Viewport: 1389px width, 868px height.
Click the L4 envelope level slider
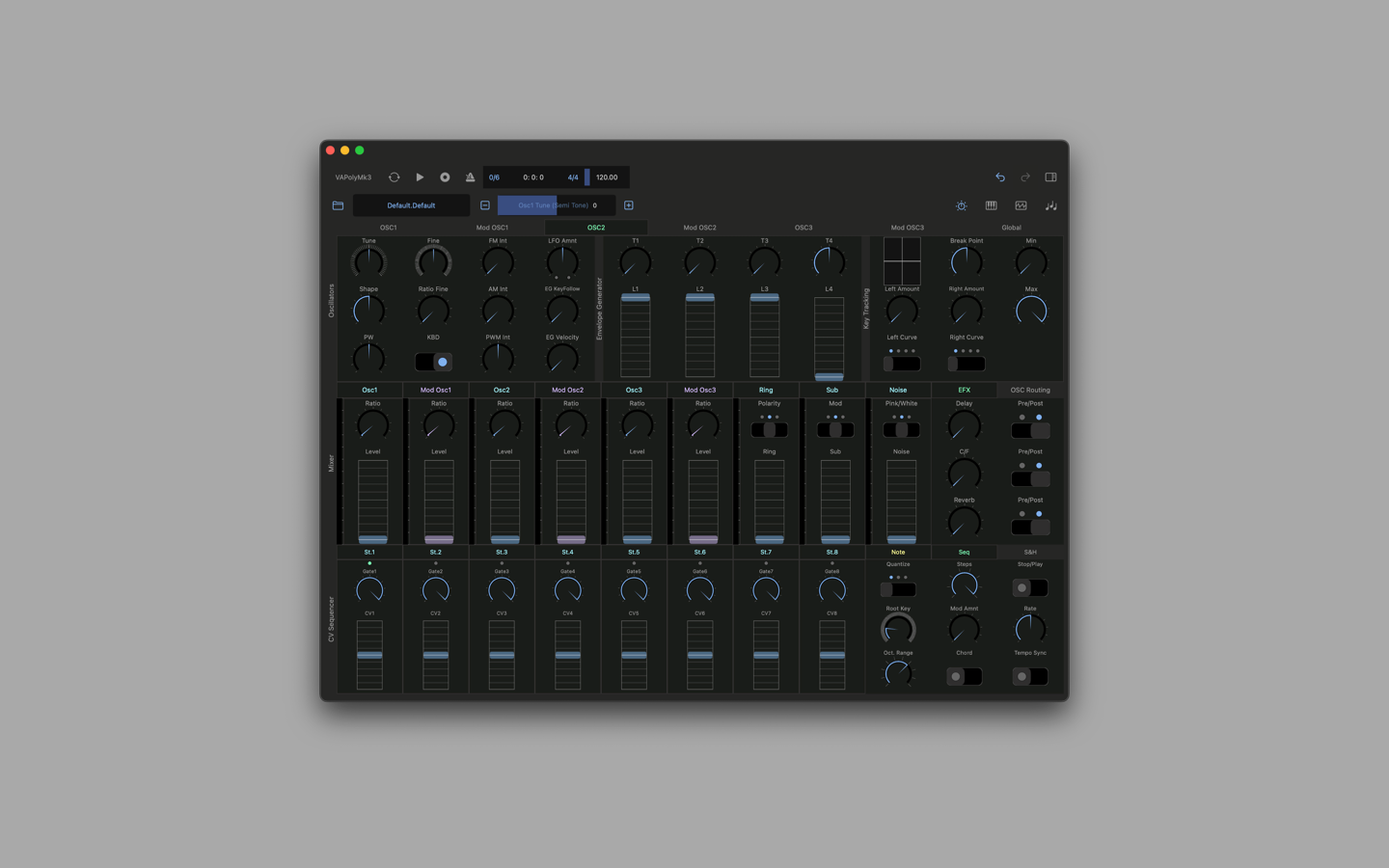point(829,336)
